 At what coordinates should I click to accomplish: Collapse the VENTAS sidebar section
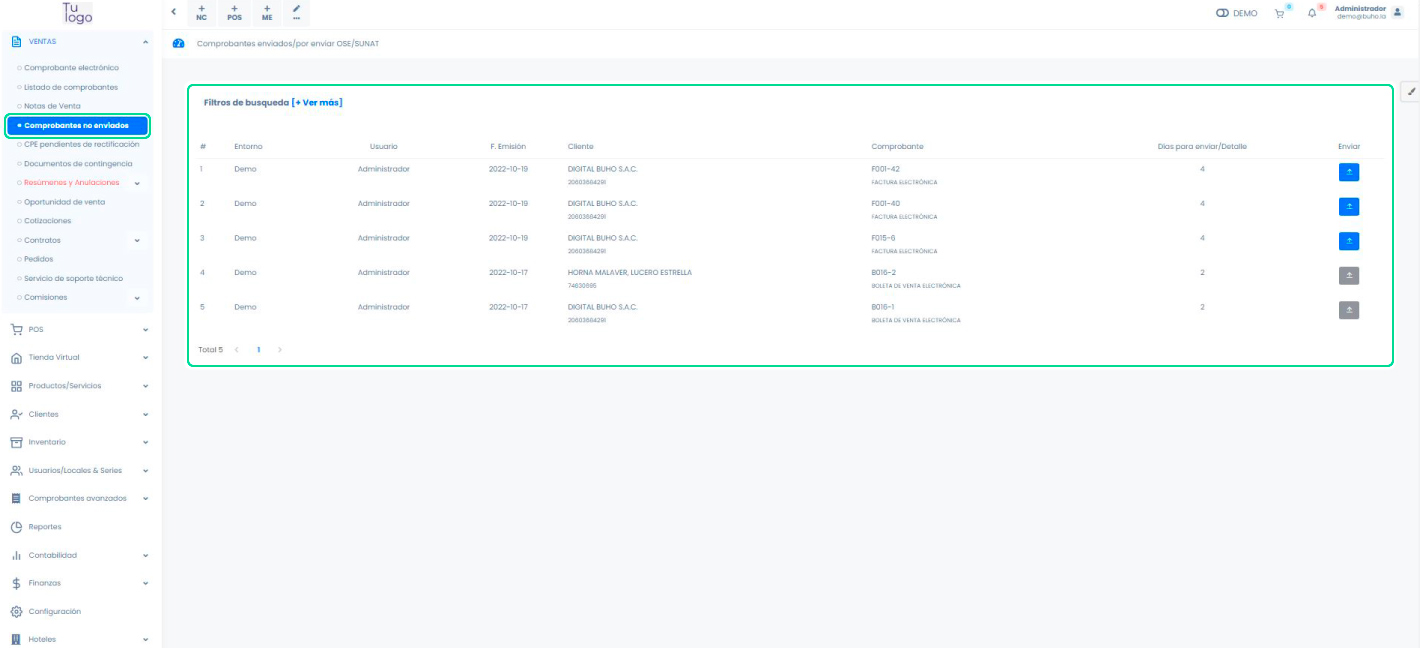click(146, 42)
